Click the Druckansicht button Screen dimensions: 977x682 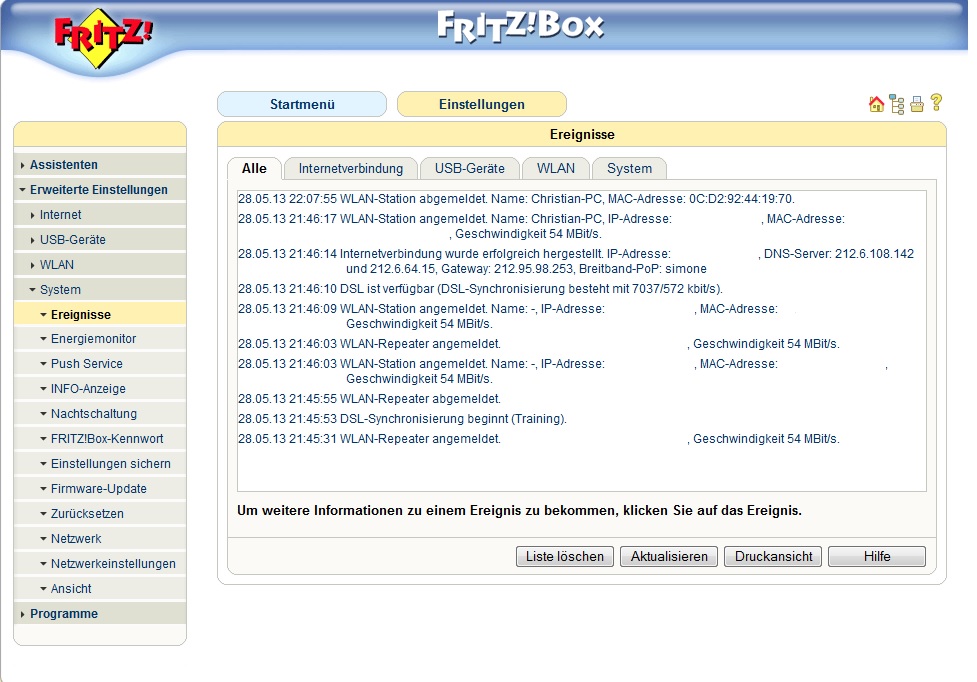click(773, 556)
